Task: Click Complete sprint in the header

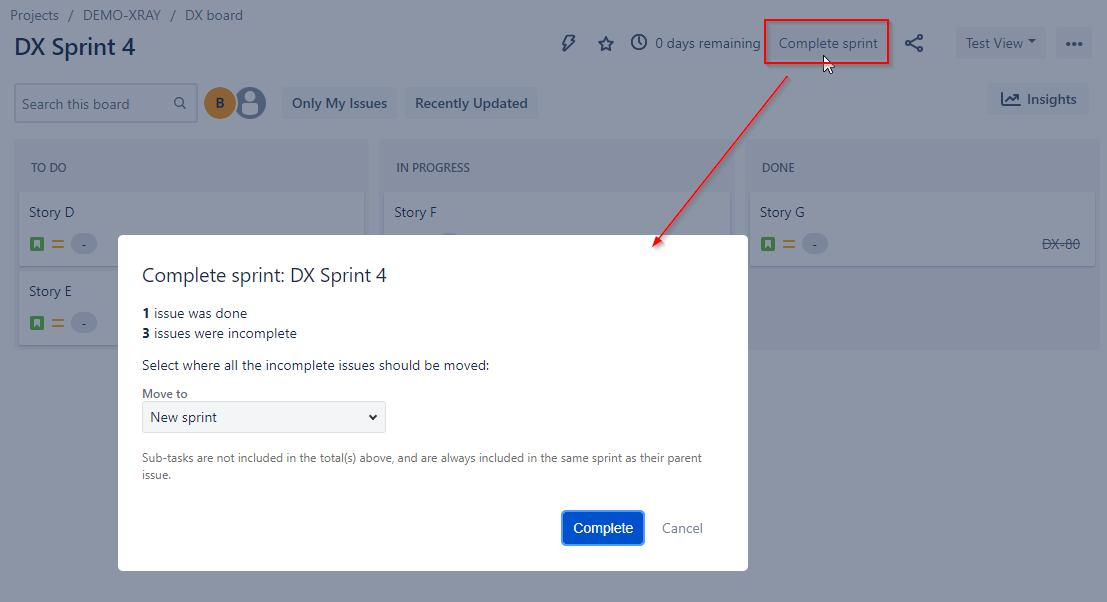Action: [827, 43]
